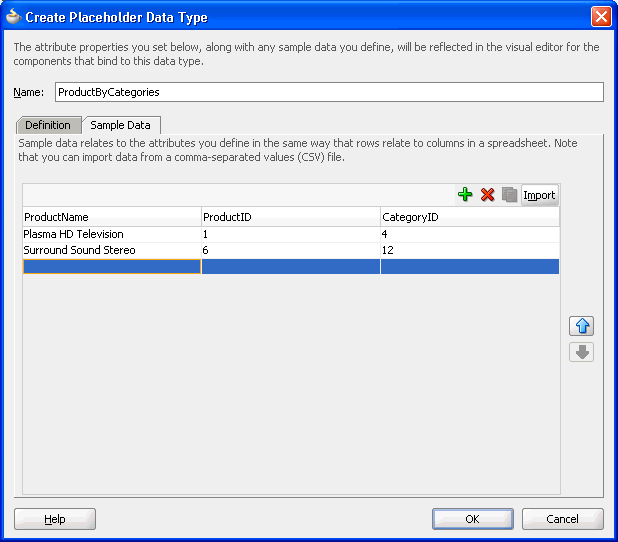Select the Plasma HD Television cell
This screenshot has height=542, width=618.
112,234
